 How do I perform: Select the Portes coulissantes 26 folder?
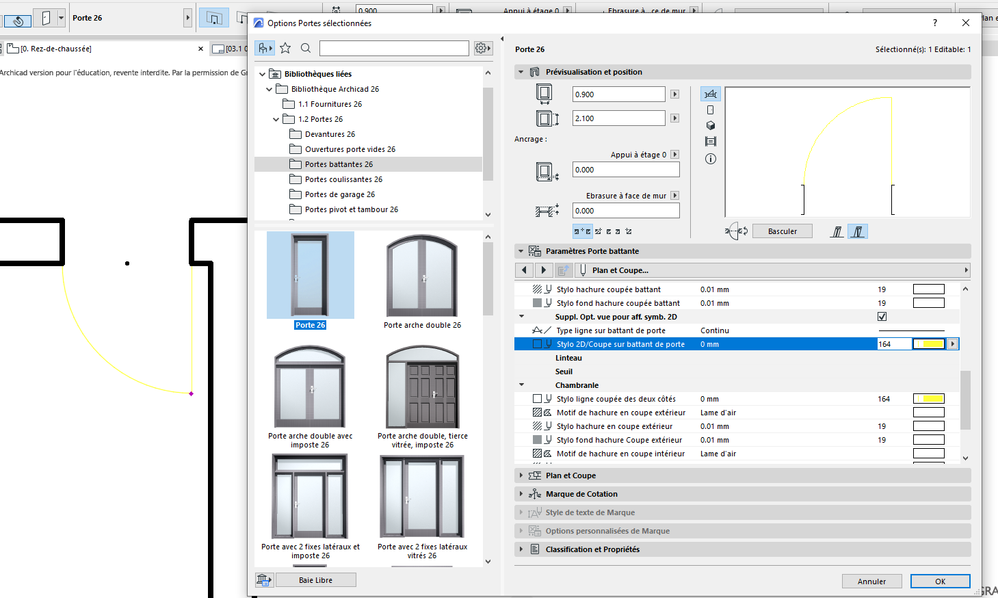click(343, 179)
